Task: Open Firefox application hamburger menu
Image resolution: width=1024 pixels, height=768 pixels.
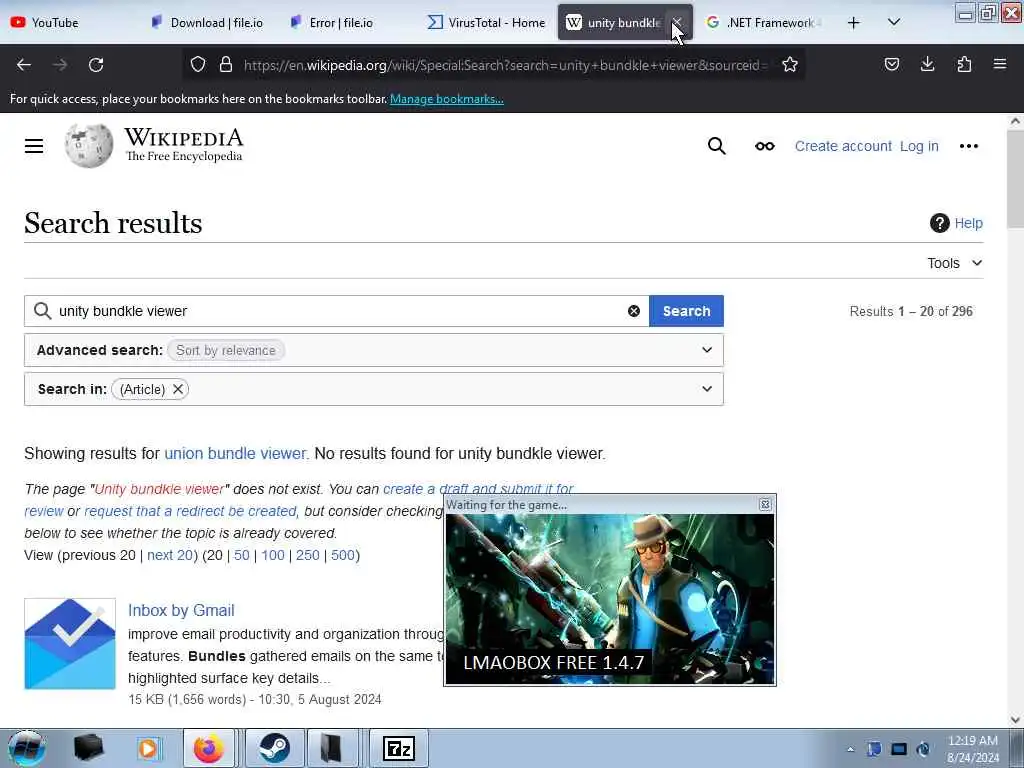Action: click(x=1000, y=64)
